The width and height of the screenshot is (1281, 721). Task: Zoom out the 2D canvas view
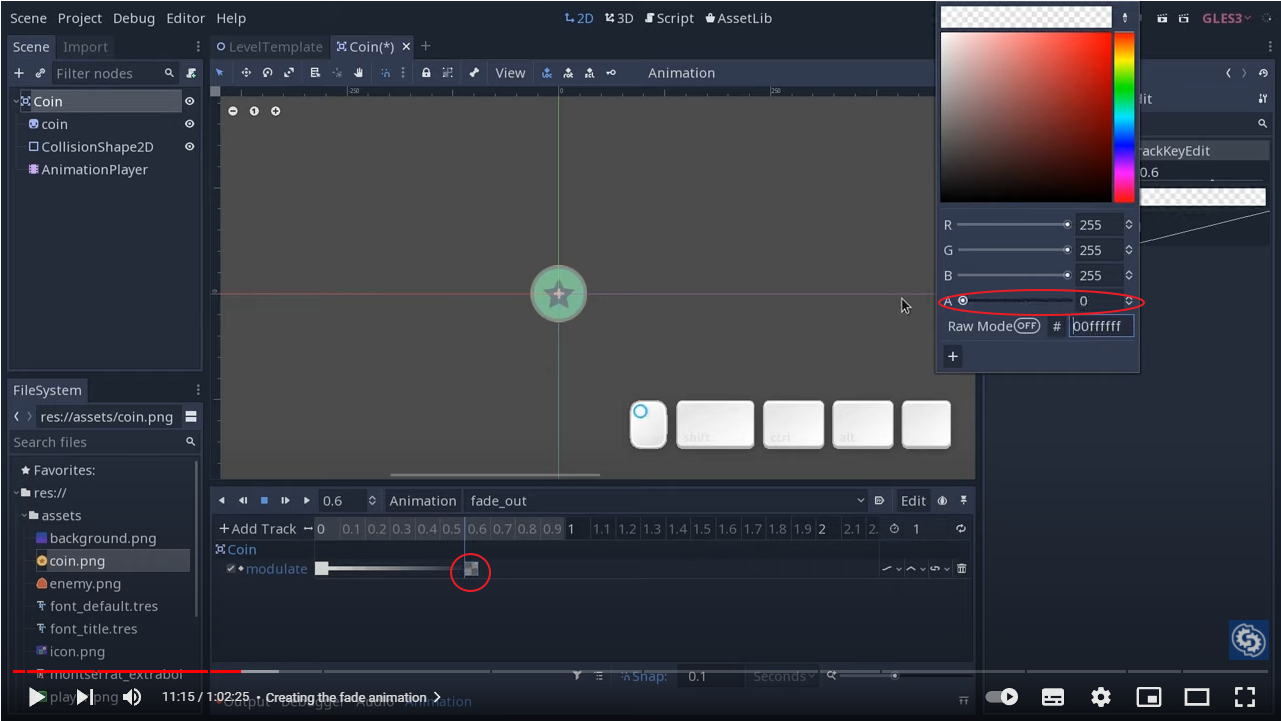click(233, 111)
